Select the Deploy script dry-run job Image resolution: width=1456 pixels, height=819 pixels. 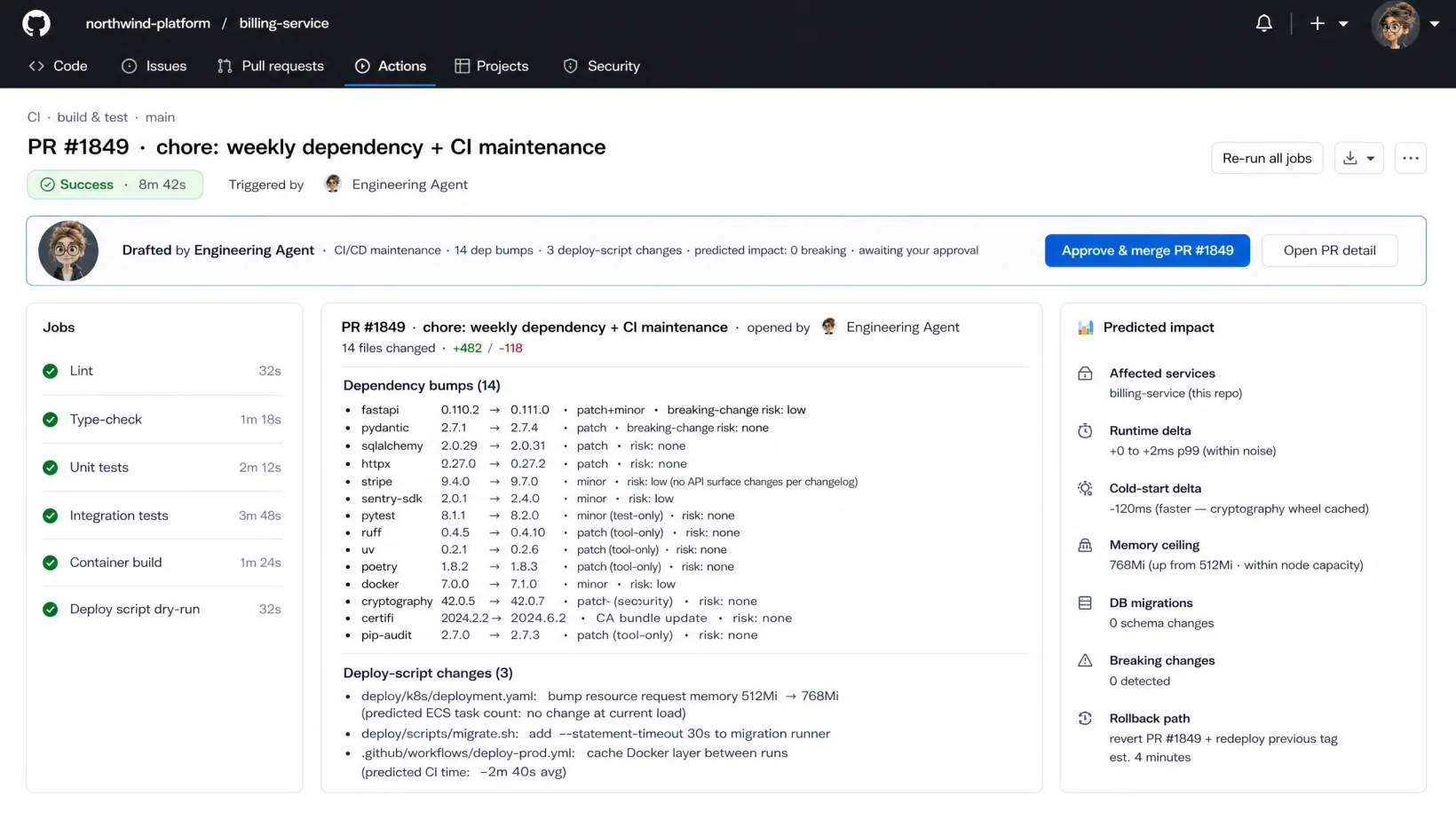tap(162, 610)
